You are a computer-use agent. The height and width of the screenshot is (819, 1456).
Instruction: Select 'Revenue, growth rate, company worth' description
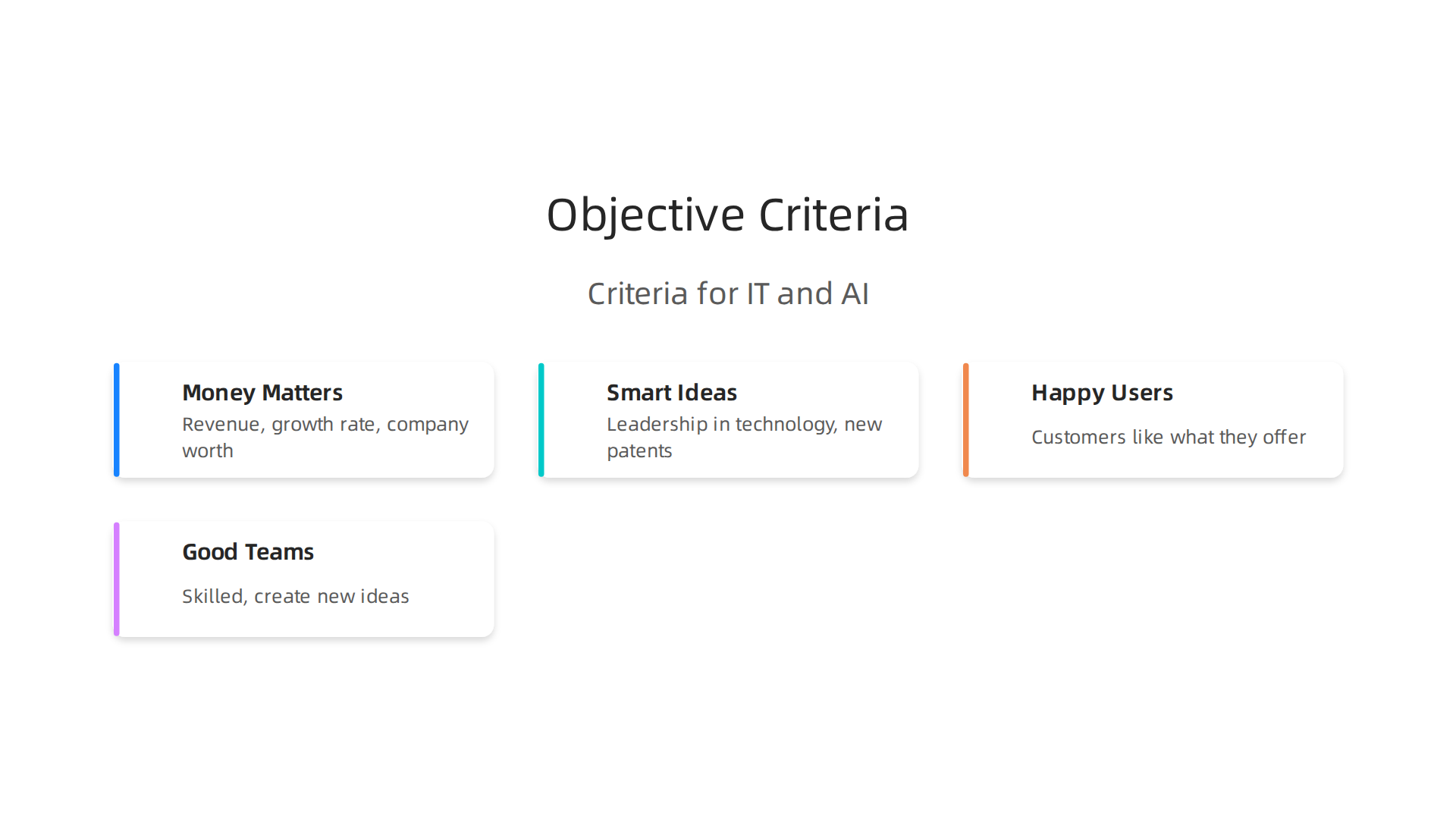325,437
